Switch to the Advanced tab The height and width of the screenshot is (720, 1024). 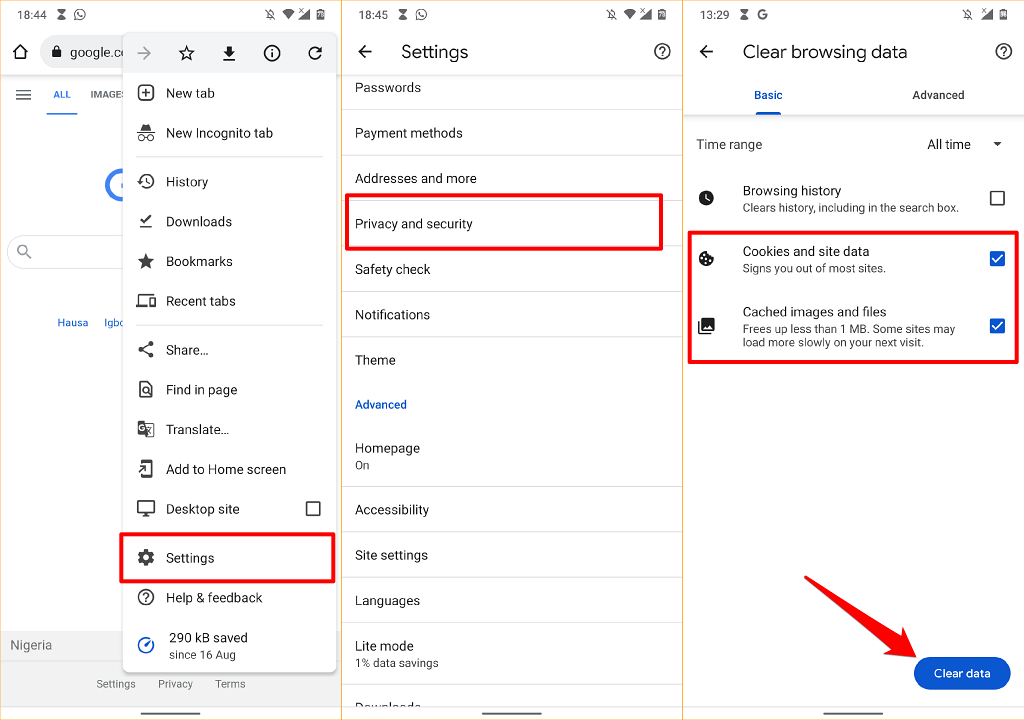(x=938, y=95)
